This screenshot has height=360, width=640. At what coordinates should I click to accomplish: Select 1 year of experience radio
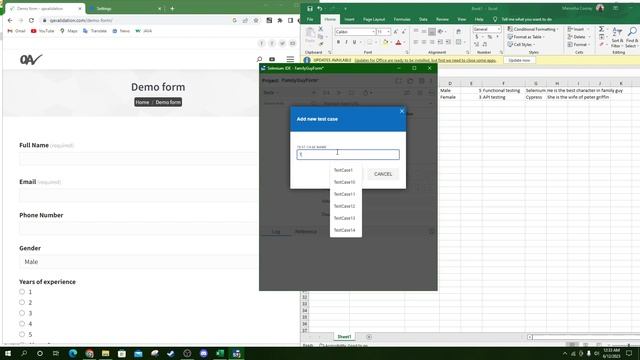point(22,292)
